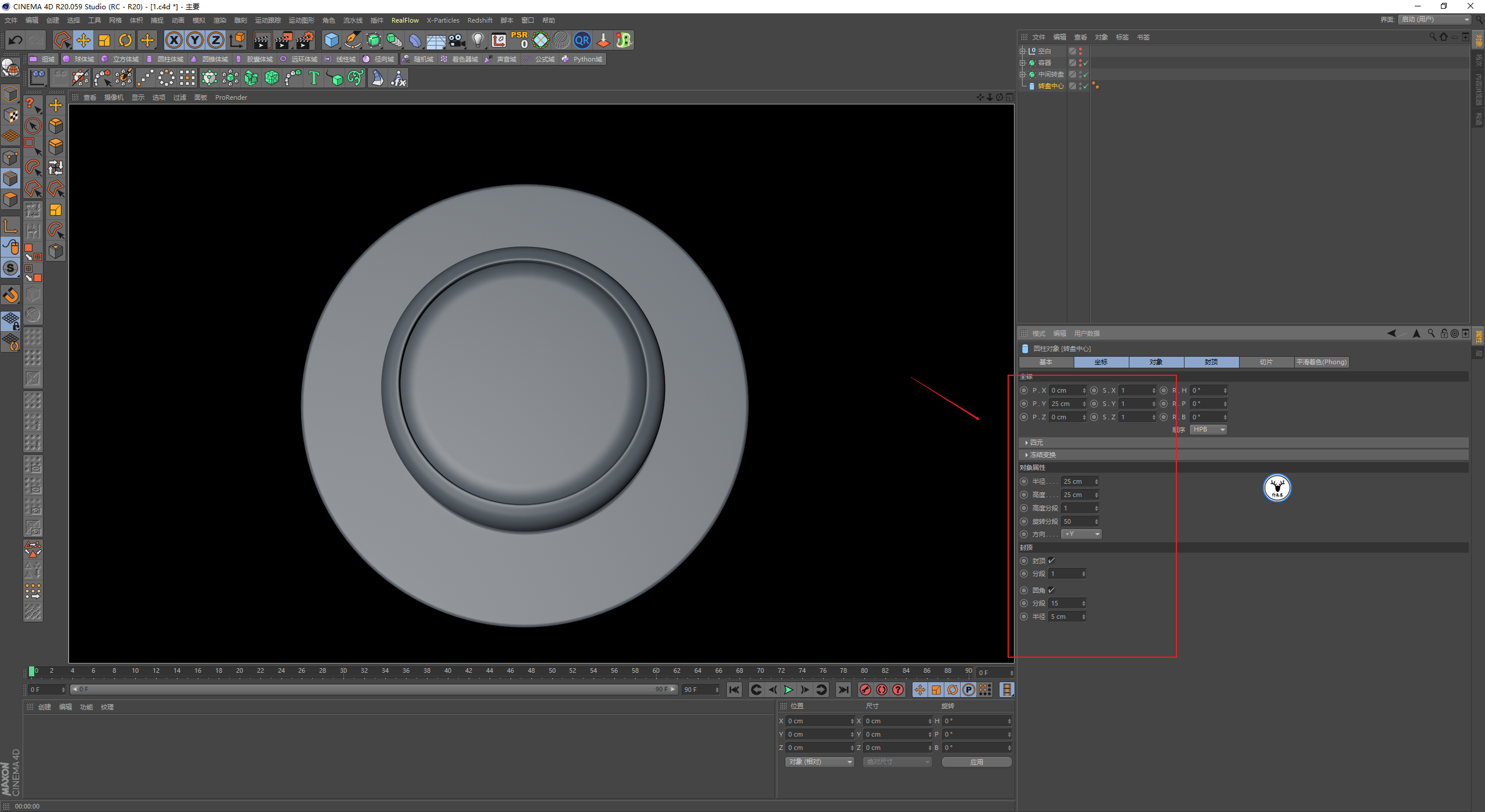Viewport: 1485px width, 812px height.
Task: Select the Rotate tool in the top toolbar
Action: pos(125,40)
